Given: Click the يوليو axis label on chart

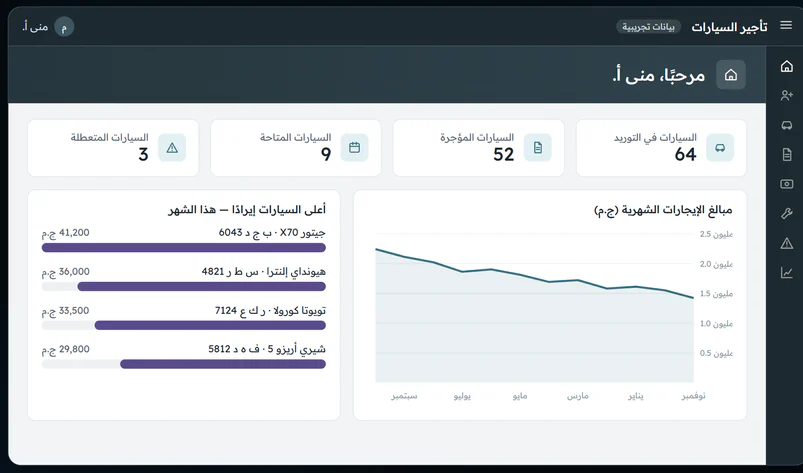Looking at the screenshot, I should tap(462, 396).
